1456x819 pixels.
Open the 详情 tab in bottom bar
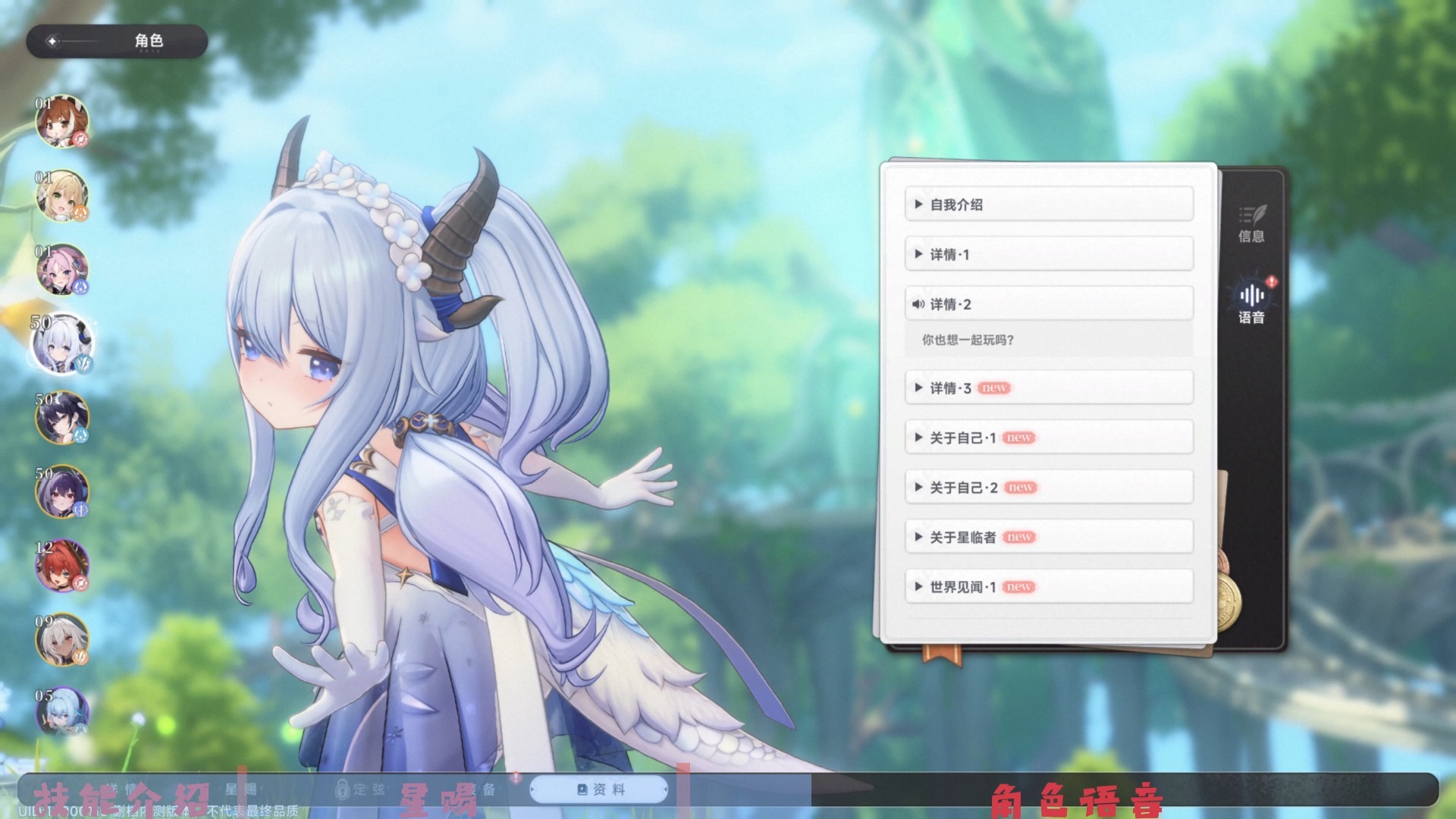[121, 789]
